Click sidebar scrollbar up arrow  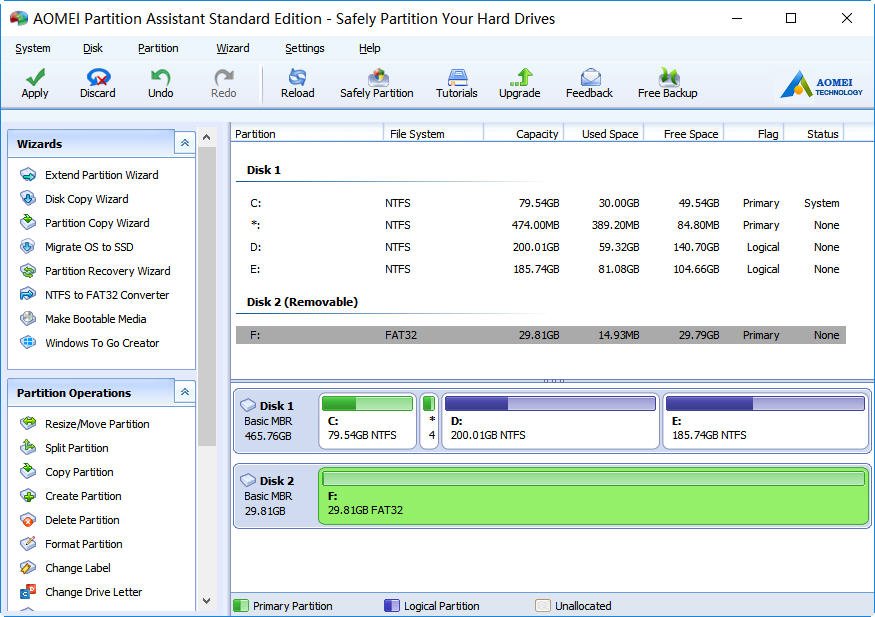tap(206, 137)
